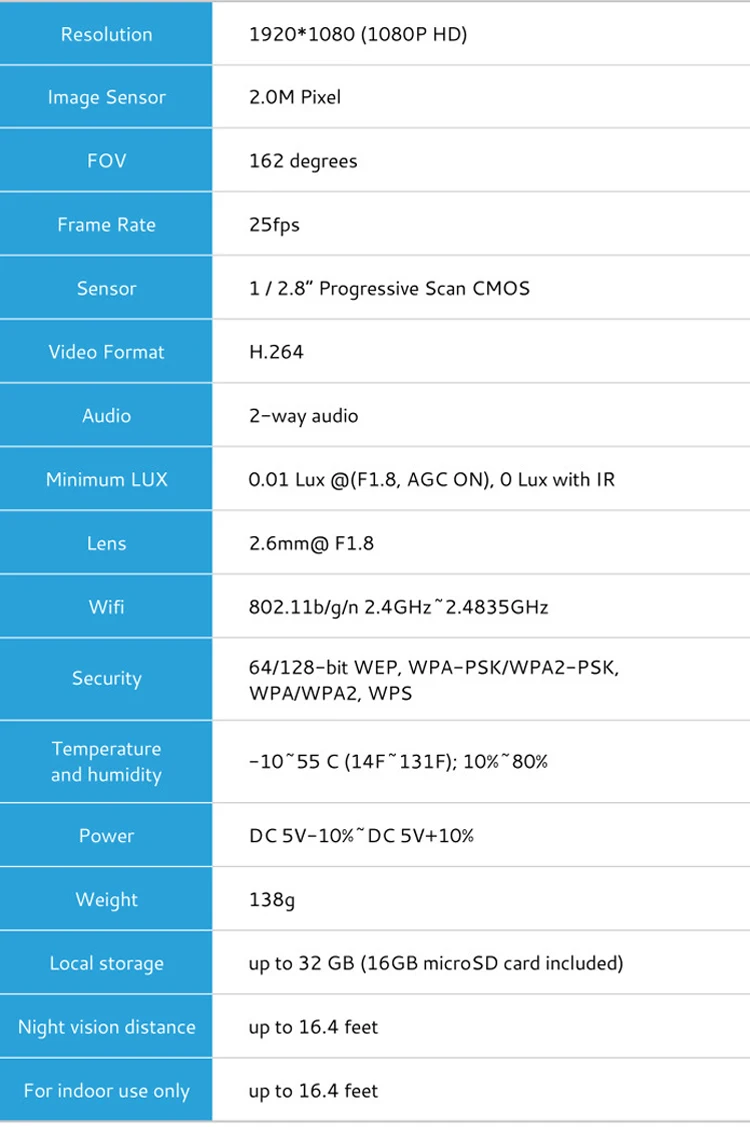The image size is (750, 1127).
Task: Click the Wifi row header
Action: click(x=106, y=607)
